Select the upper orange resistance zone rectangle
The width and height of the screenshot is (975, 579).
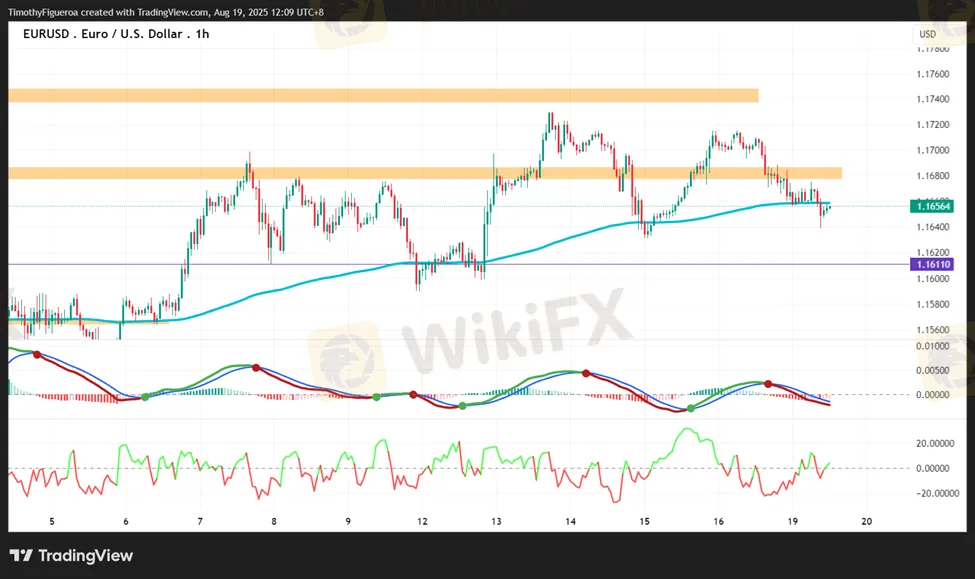pyautogui.click(x=380, y=95)
